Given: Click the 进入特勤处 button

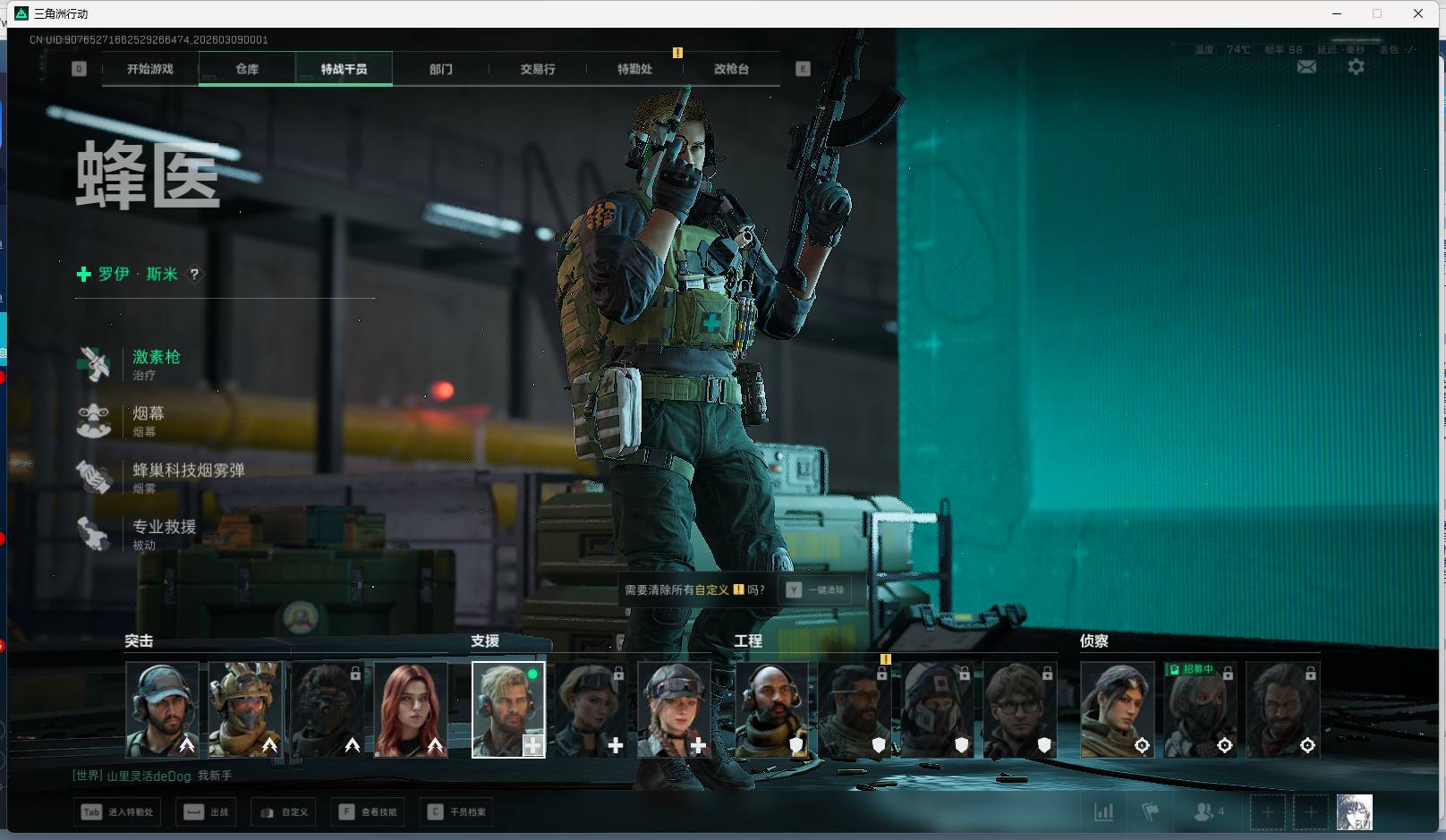Looking at the screenshot, I should click(117, 812).
